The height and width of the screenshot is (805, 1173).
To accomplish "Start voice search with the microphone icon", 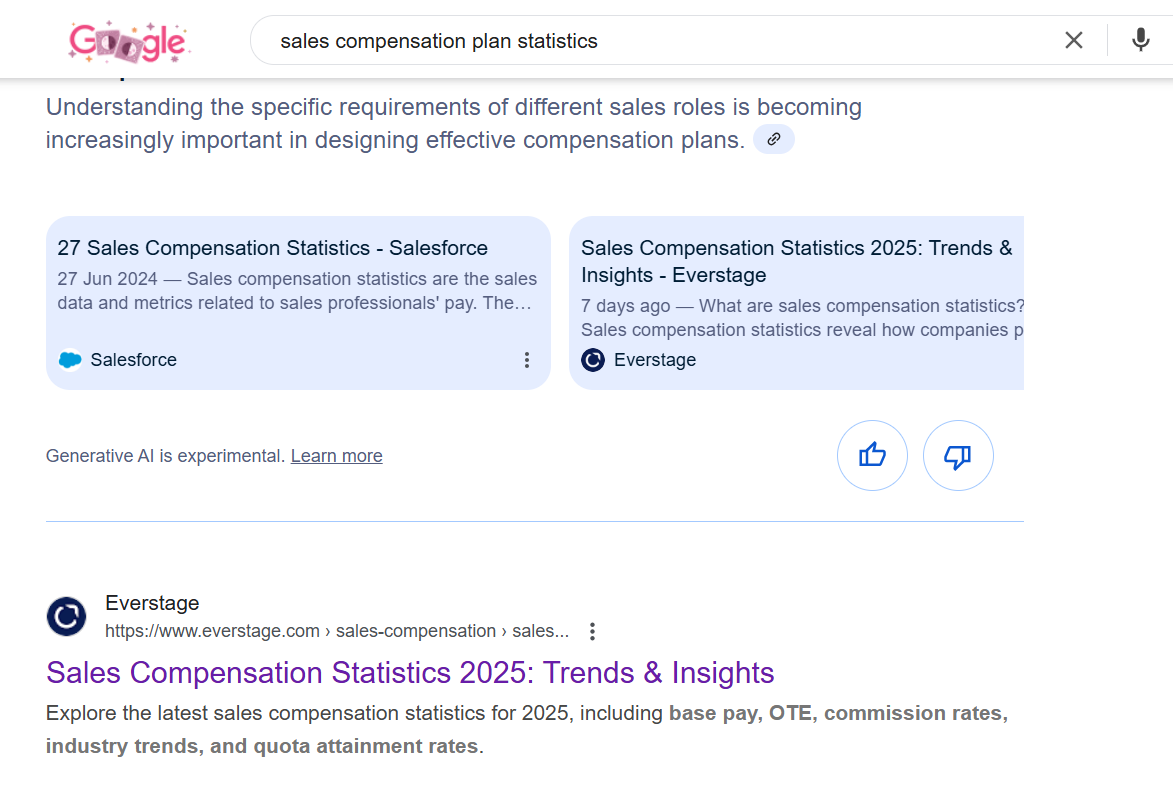I will [1140, 40].
